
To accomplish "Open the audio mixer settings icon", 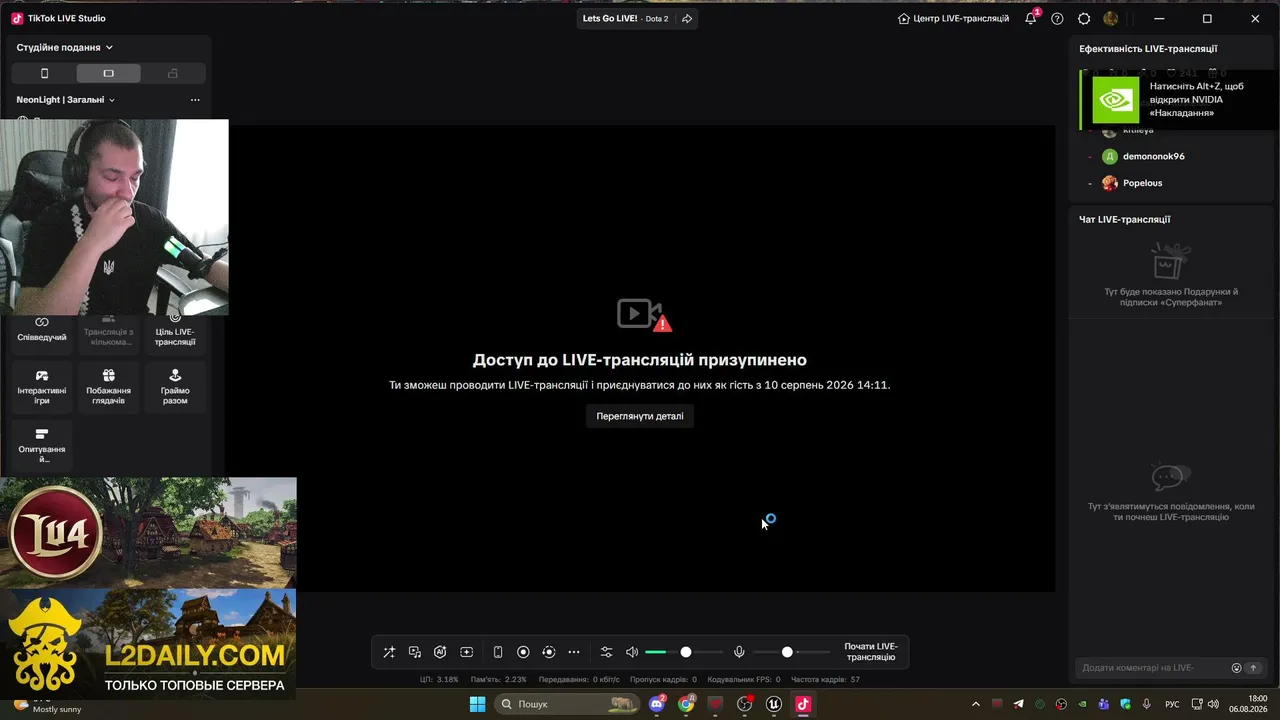I will tap(606, 652).
